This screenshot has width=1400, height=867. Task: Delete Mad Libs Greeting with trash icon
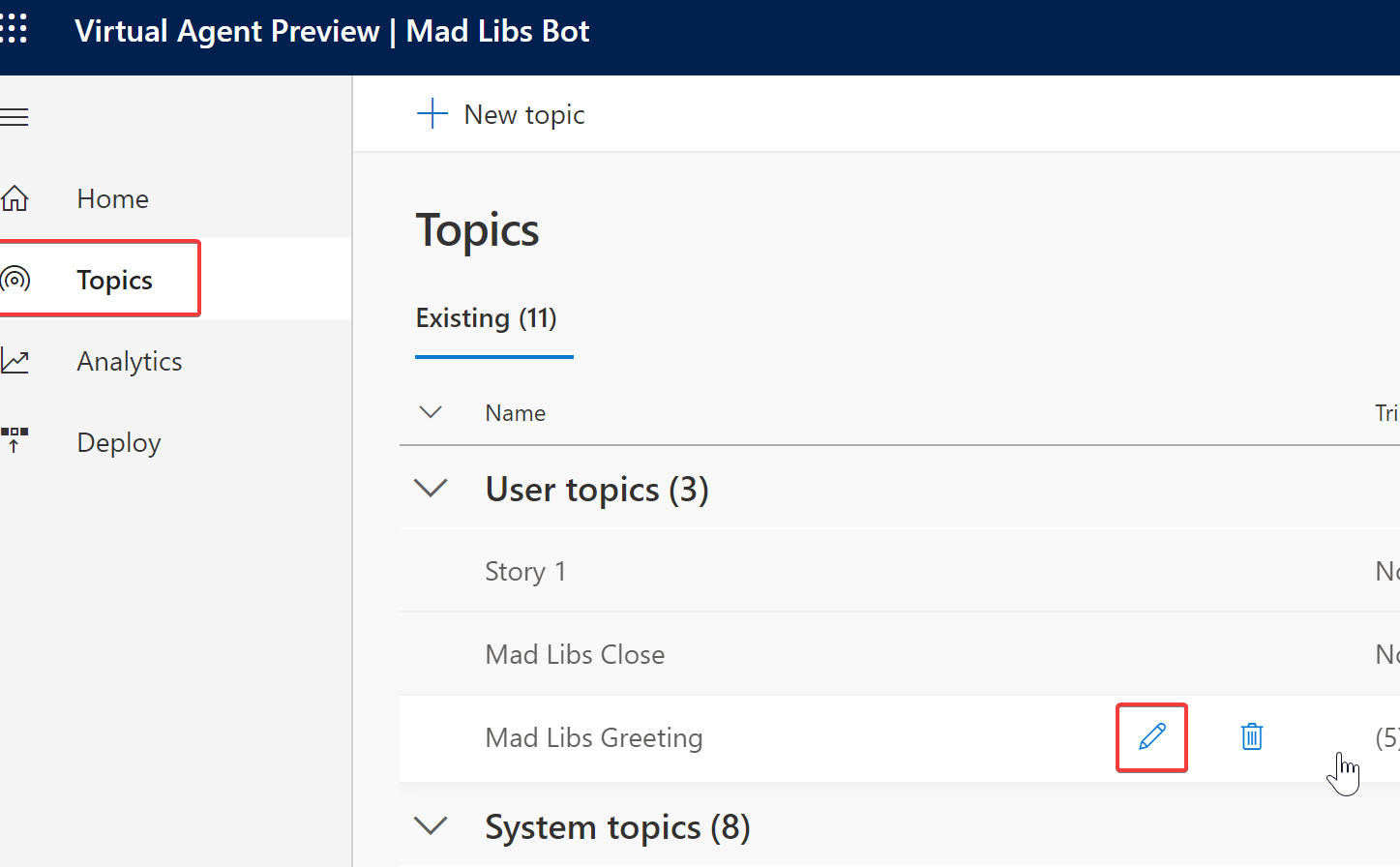(x=1251, y=737)
